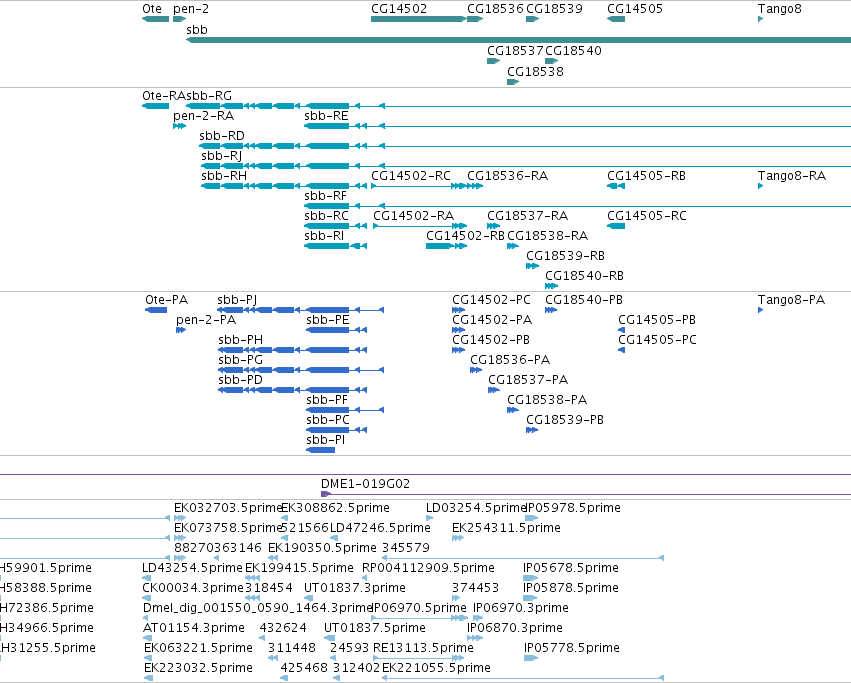The width and height of the screenshot is (851, 683).
Task: Select the CG14502 gene feature
Action: click(418, 19)
